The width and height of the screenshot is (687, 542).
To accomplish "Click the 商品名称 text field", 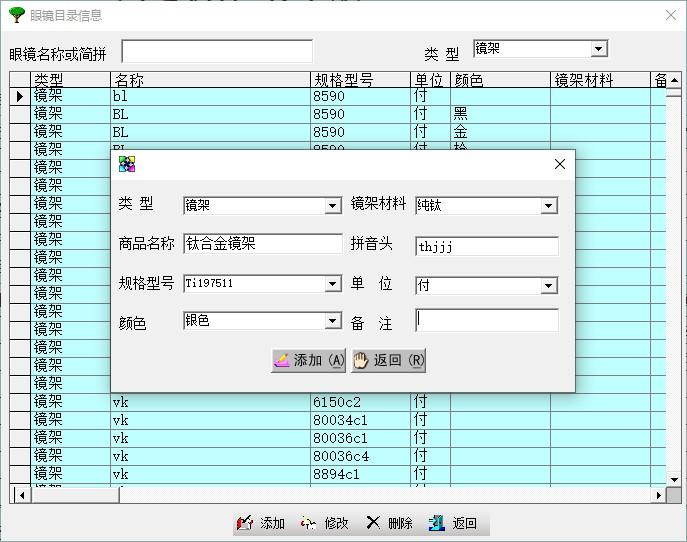I will (x=262, y=244).
